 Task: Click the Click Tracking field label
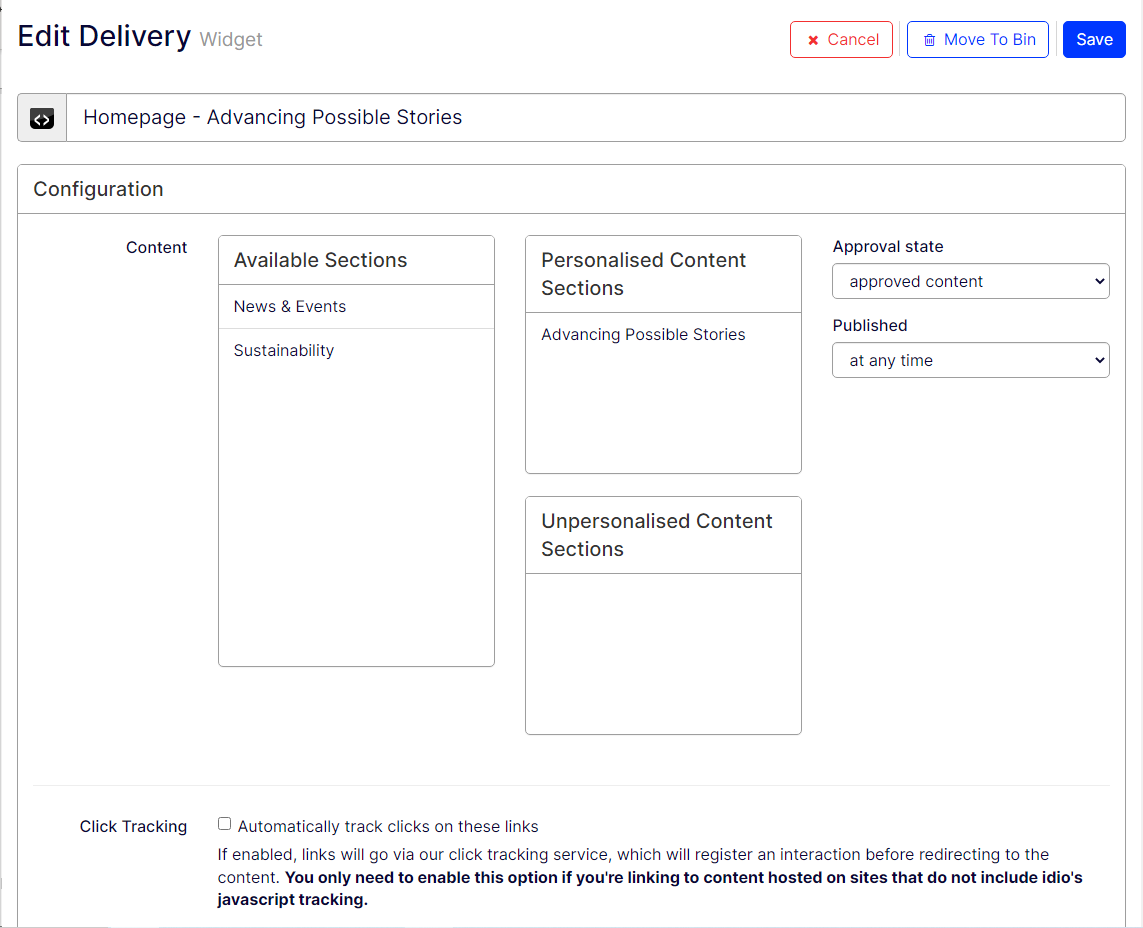pos(133,827)
